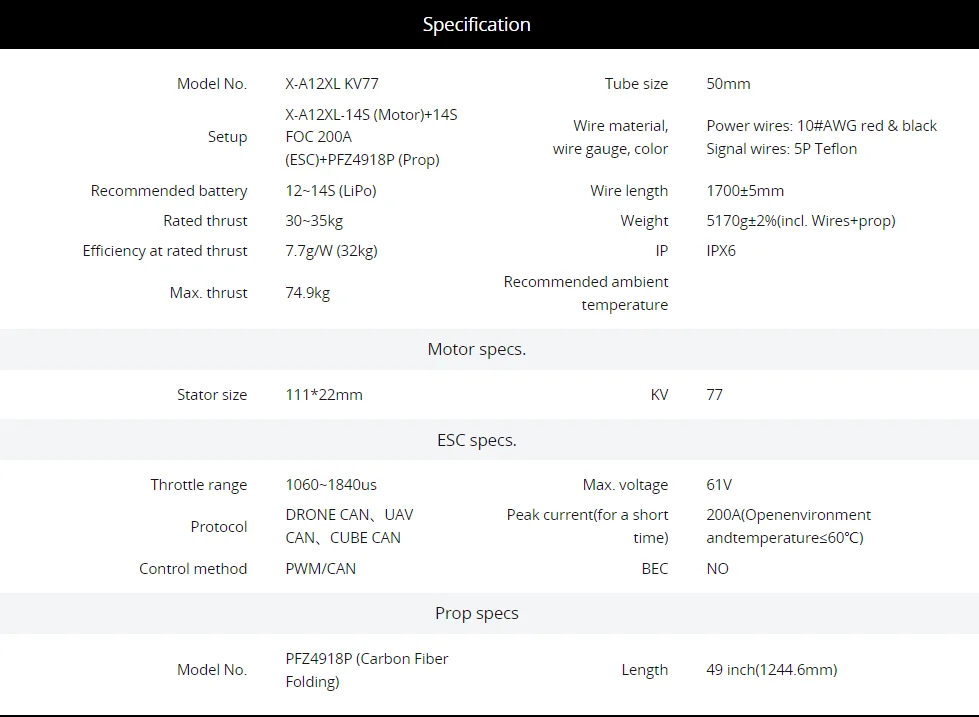Viewport: 979px width, 717px height.
Task: Click the Throttle range 1060~1840us value
Action: (331, 485)
